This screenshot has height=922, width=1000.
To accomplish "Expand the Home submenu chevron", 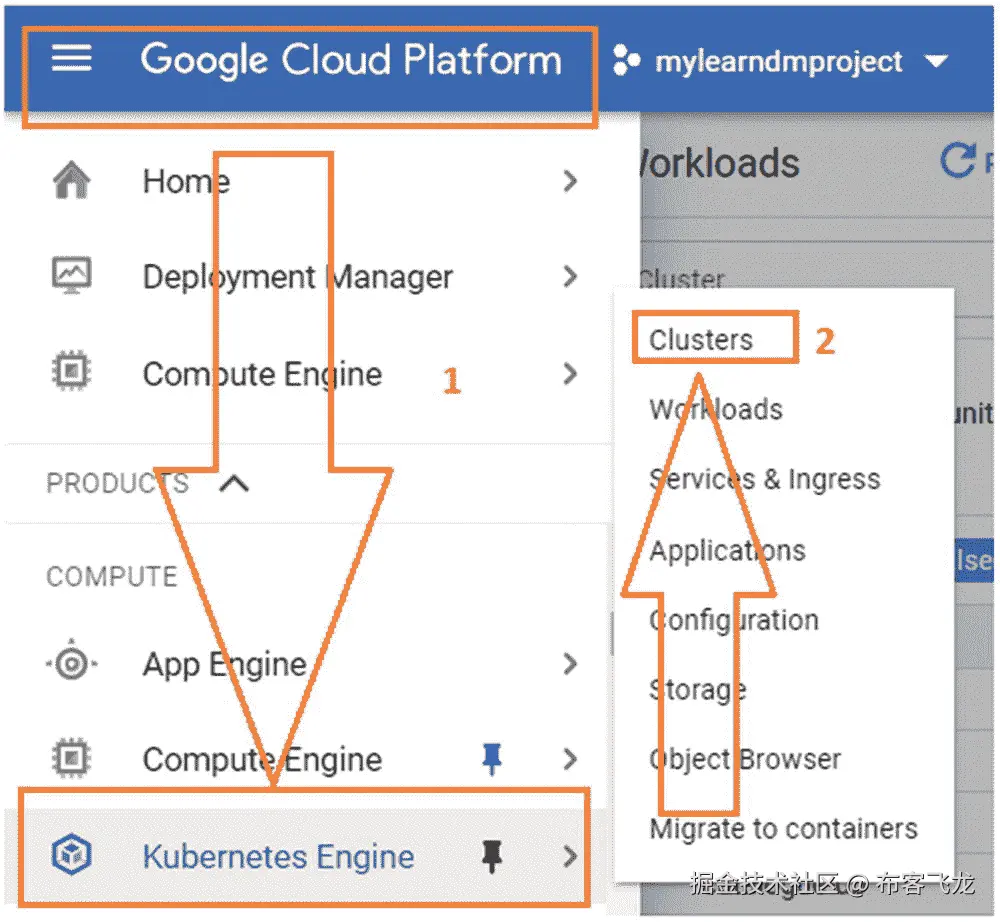I will click(570, 181).
